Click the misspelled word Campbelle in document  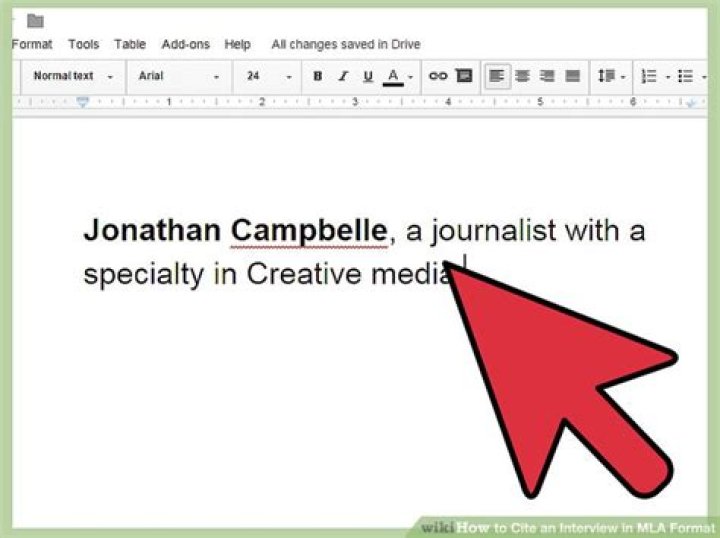(308, 231)
